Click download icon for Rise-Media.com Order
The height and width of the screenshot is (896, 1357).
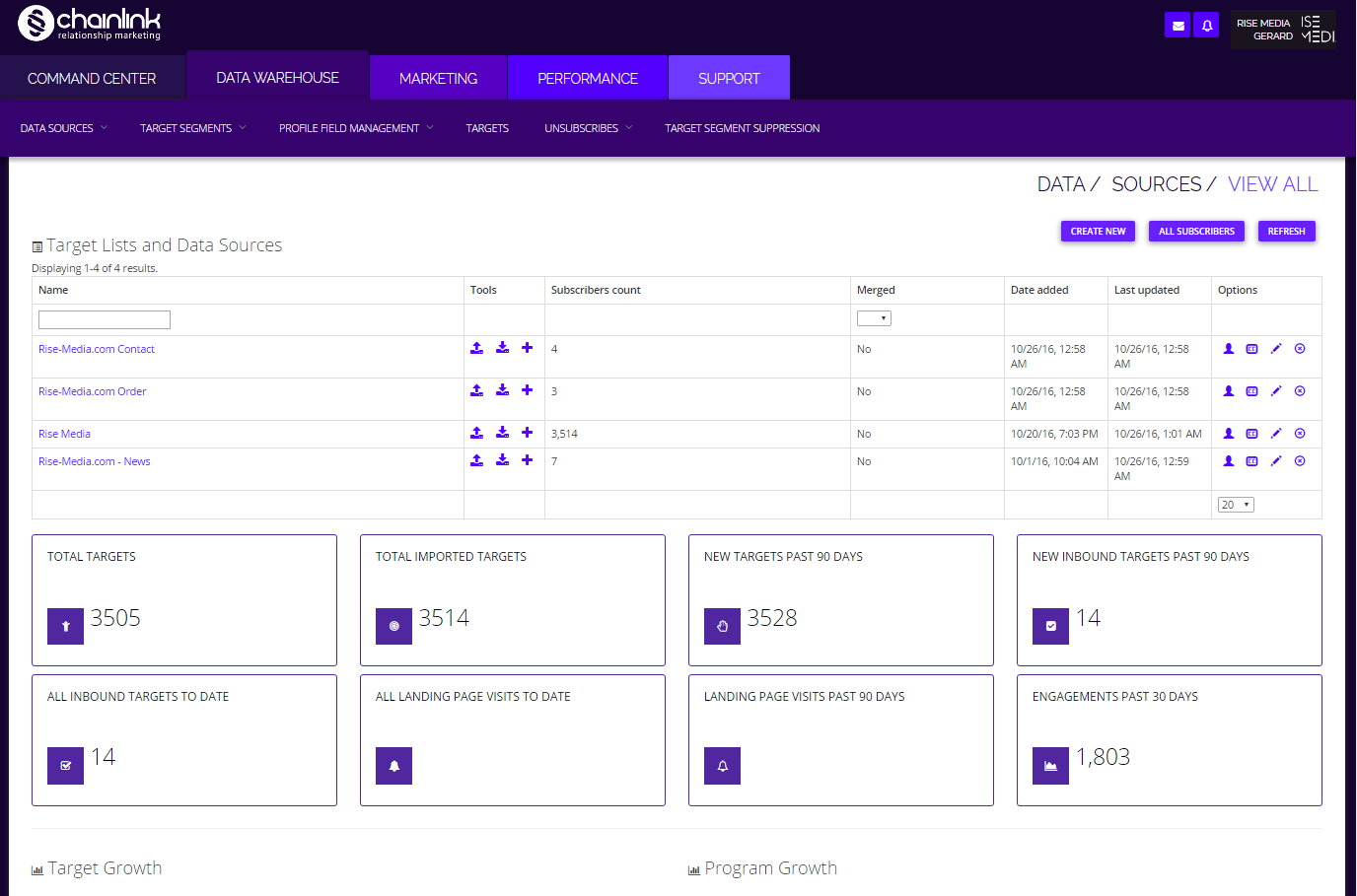502,390
